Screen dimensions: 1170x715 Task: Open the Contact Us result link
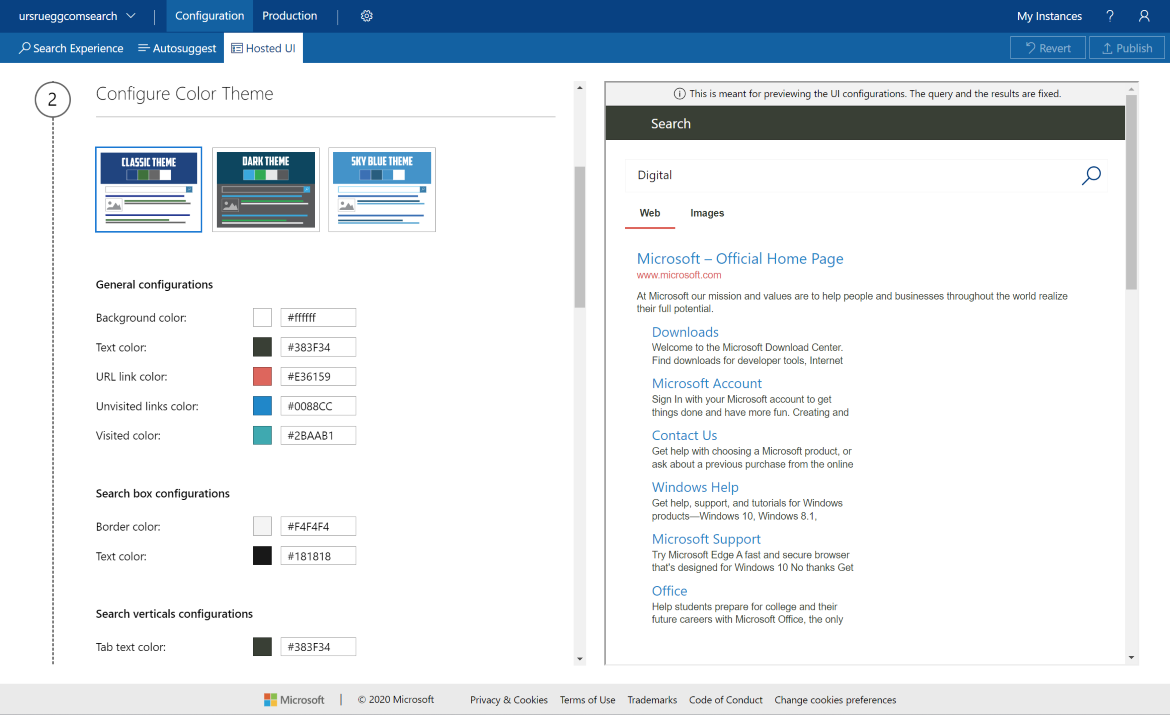click(x=684, y=436)
